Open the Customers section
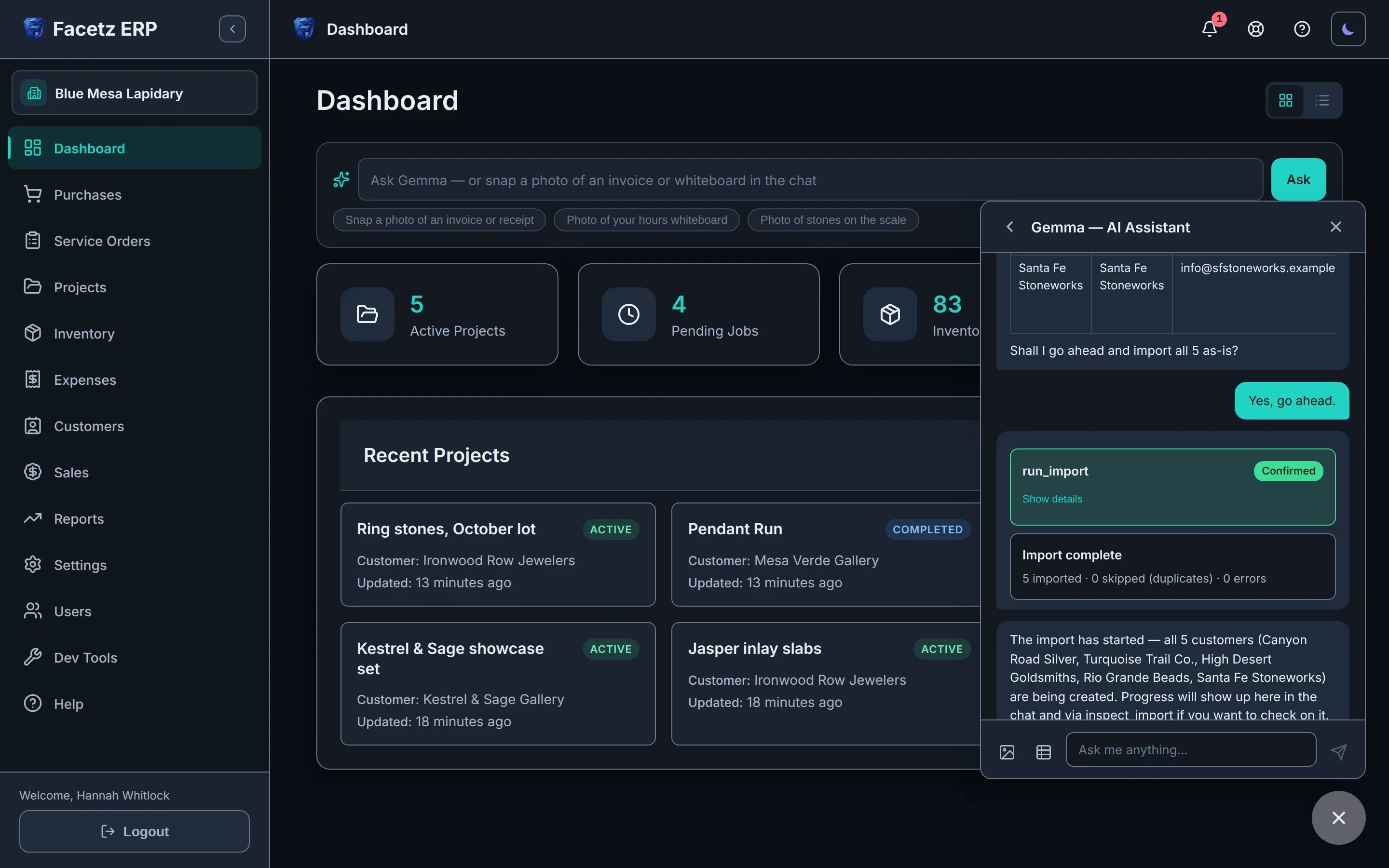Screen dimensions: 1389x868 point(134,426)
